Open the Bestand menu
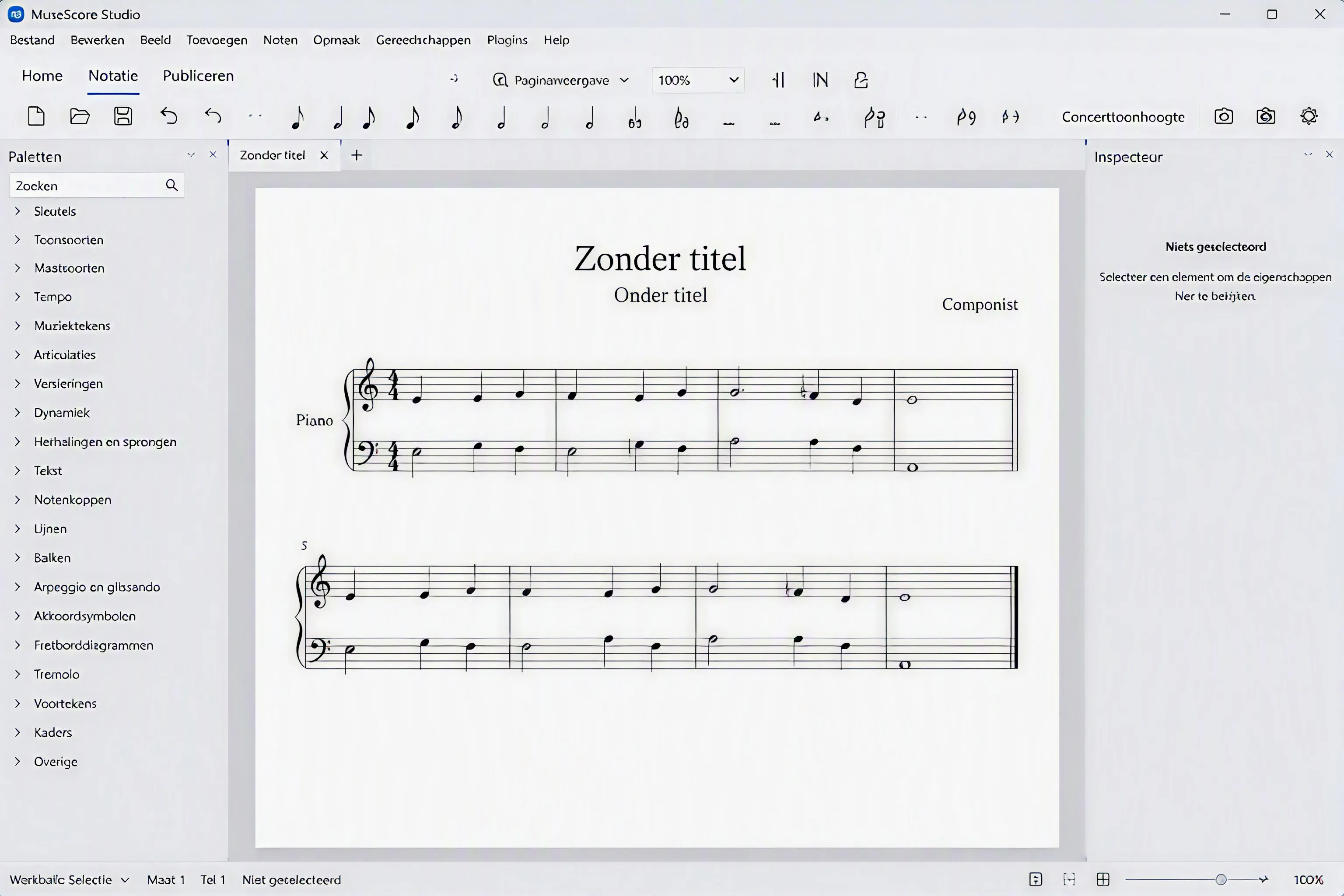 (32, 40)
